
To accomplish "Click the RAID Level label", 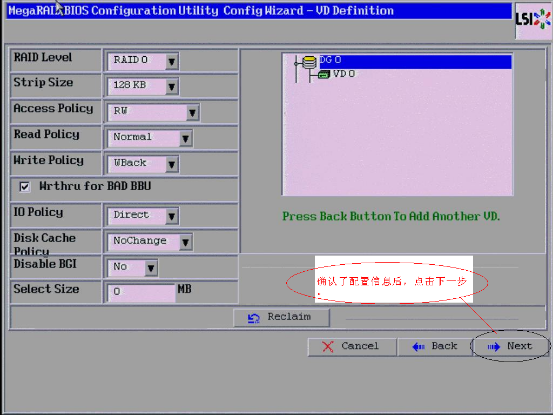I will click(43, 57).
